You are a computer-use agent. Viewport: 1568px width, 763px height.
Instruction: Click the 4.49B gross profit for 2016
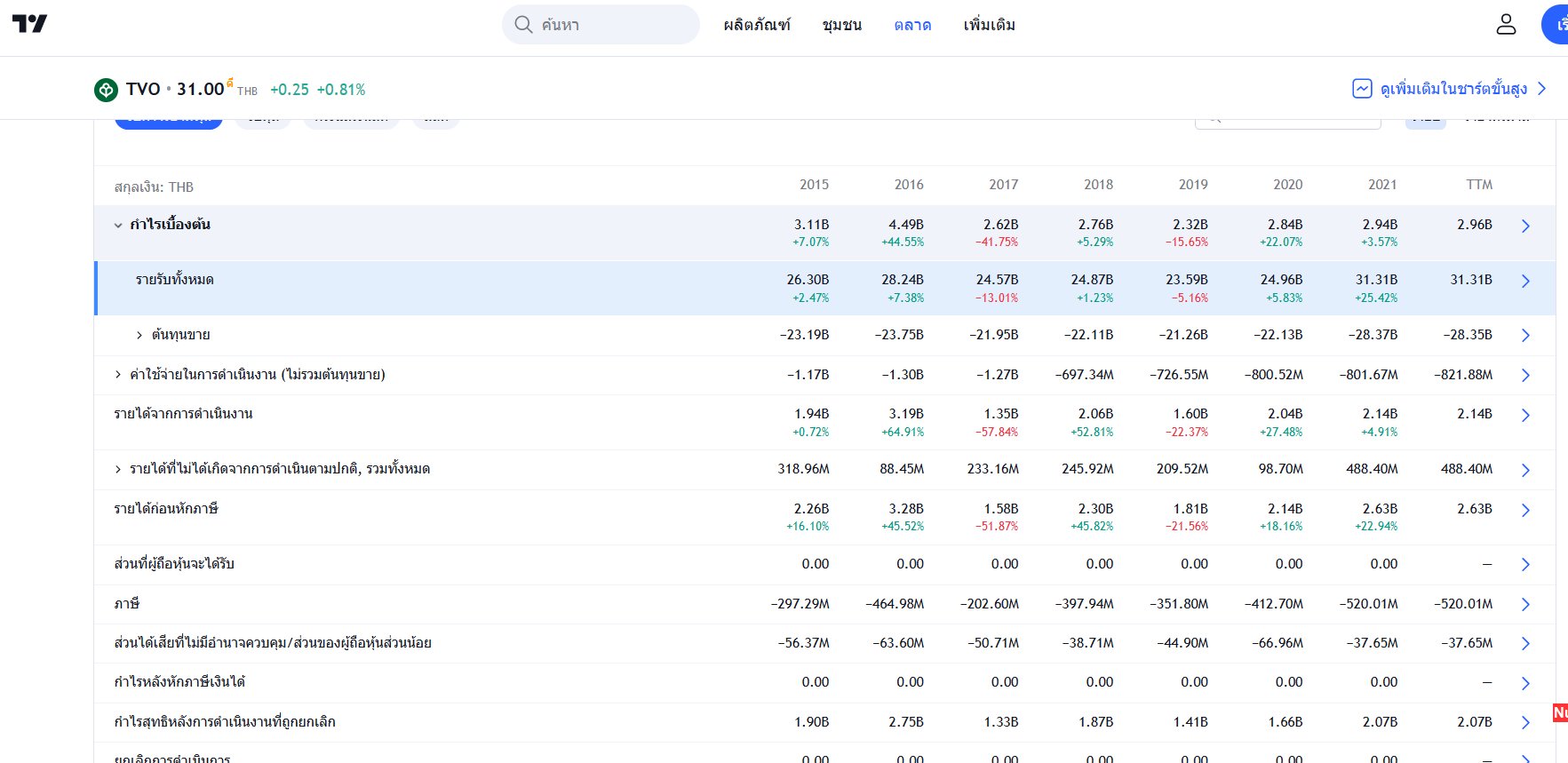coord(906,225)
